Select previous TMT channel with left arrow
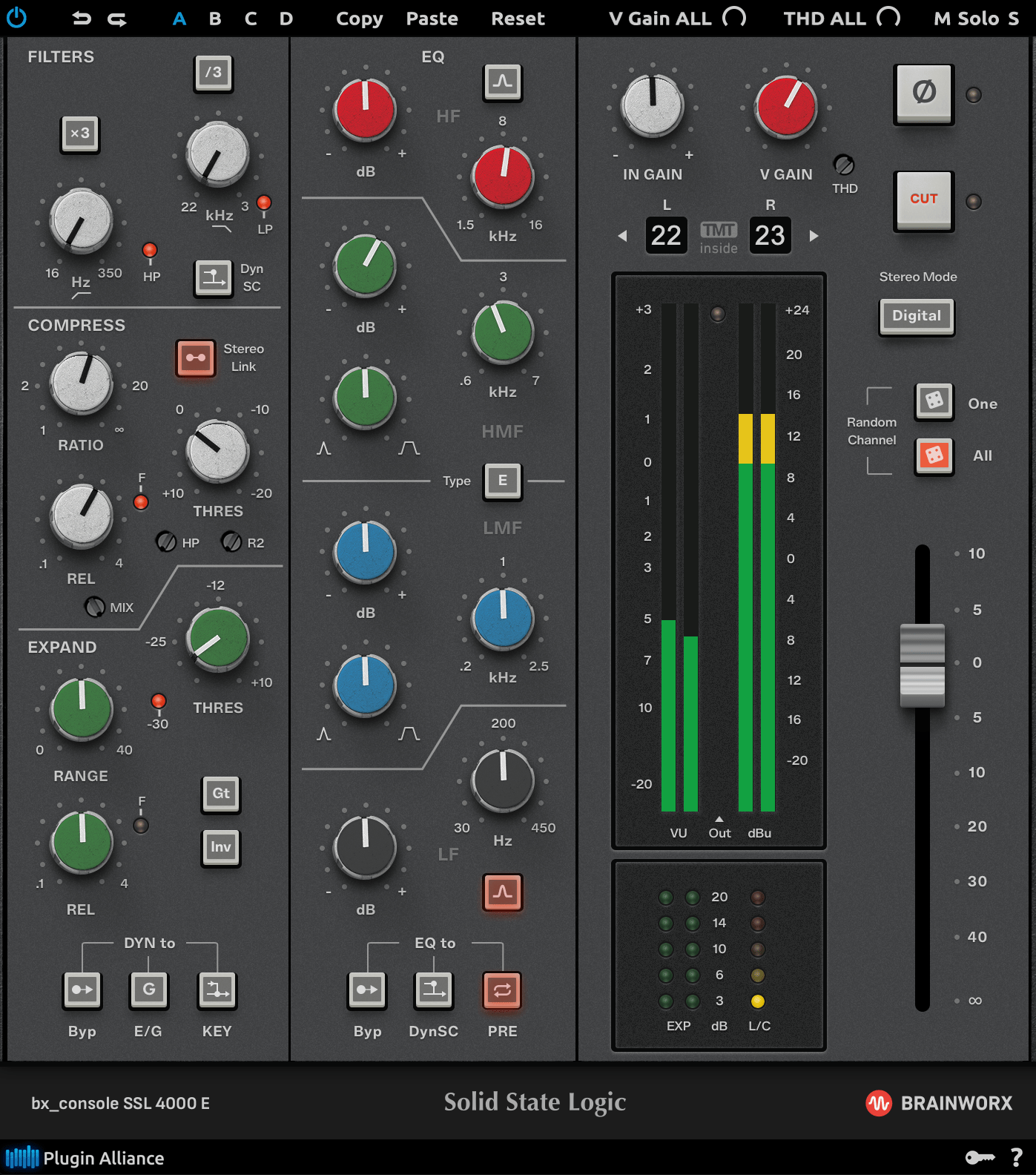 pyautogui.click(x=623, y=236)
